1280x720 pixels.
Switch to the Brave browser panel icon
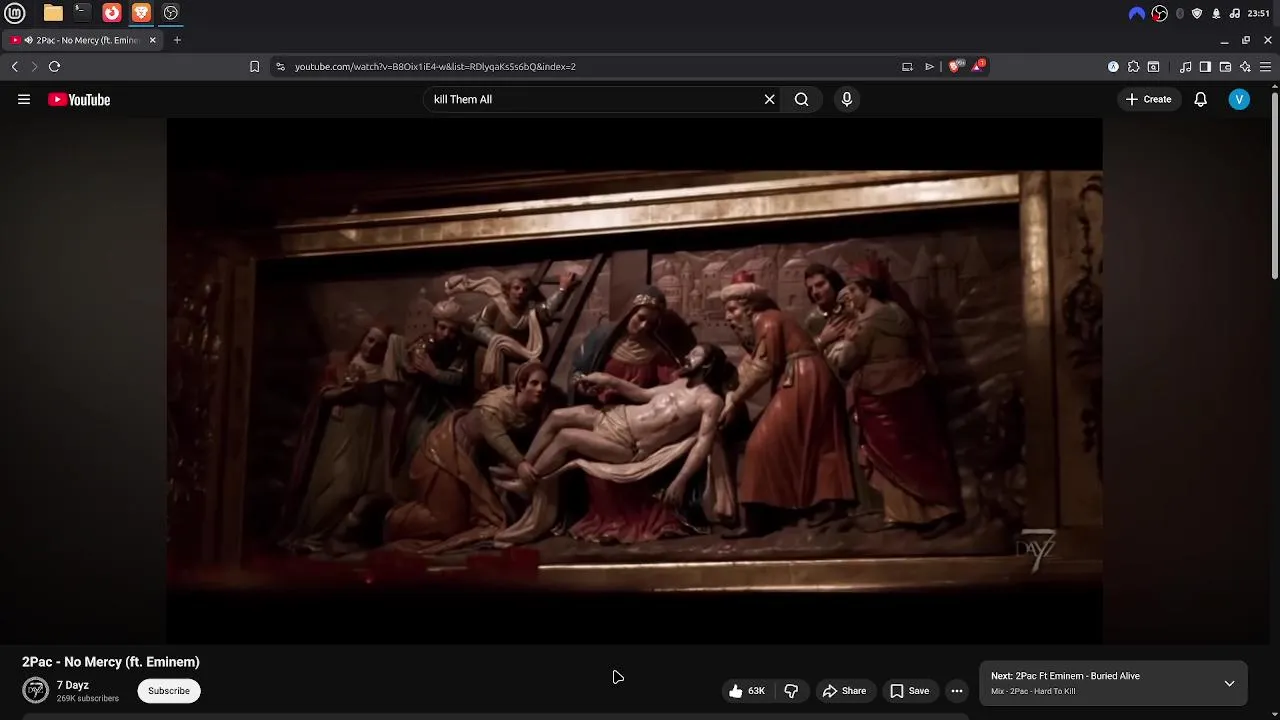point(141,13)
